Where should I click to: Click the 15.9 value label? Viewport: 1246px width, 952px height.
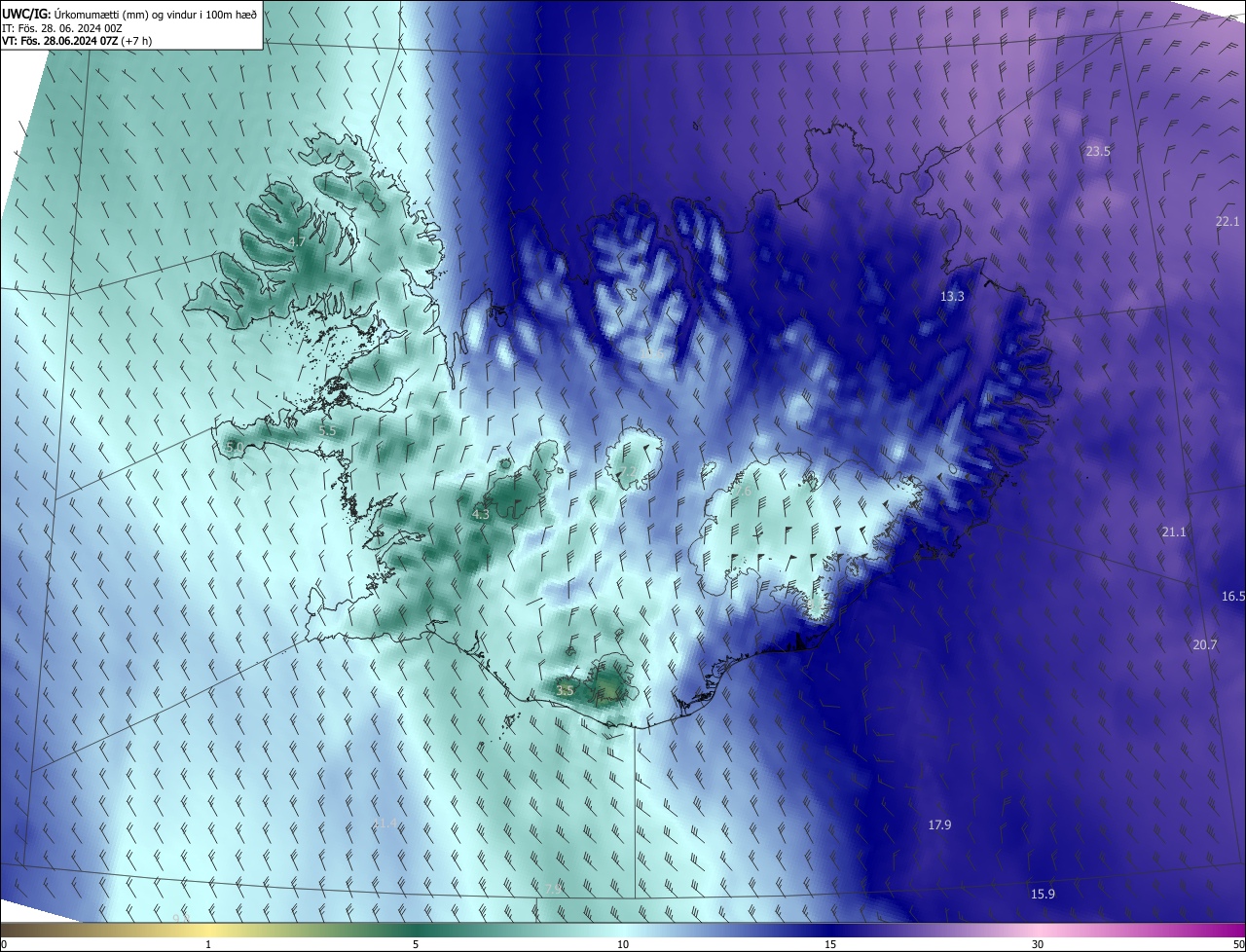1043,894
